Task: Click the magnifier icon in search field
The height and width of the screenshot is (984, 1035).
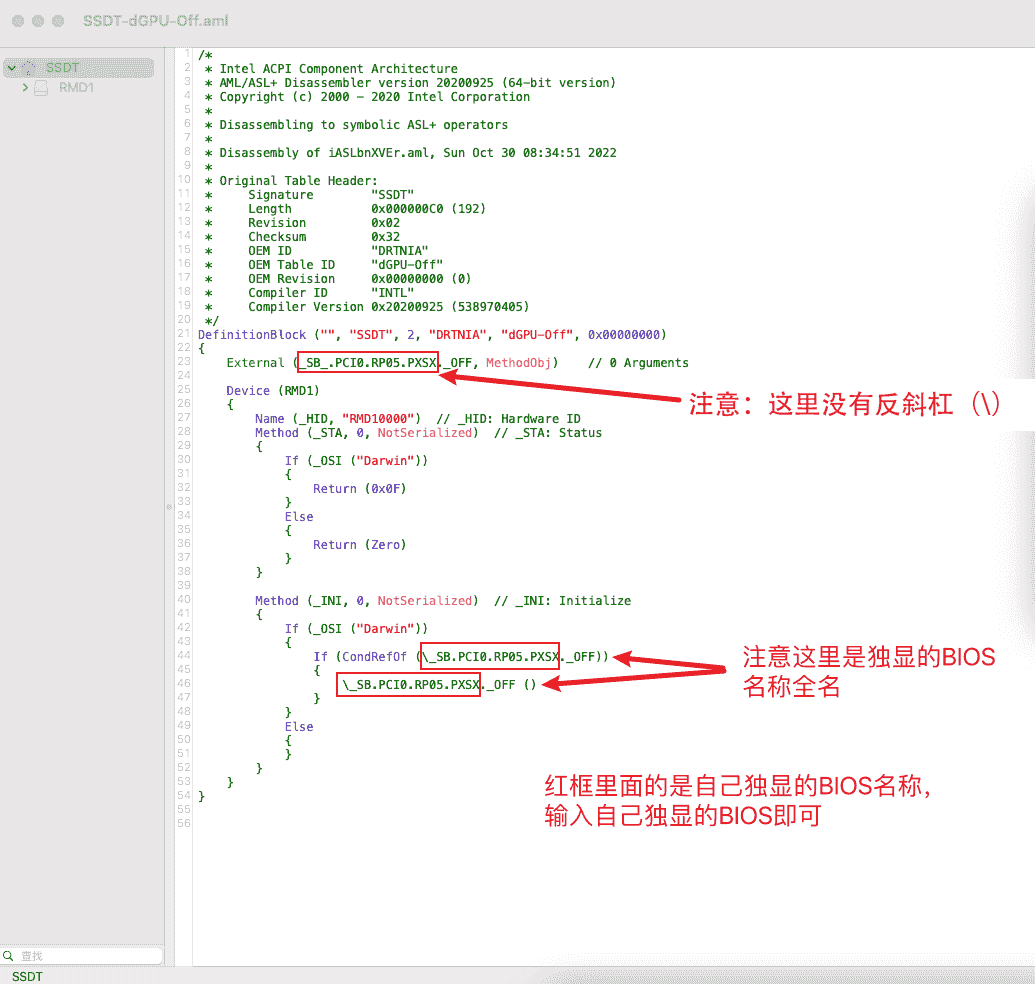Action: coord(9,956)
